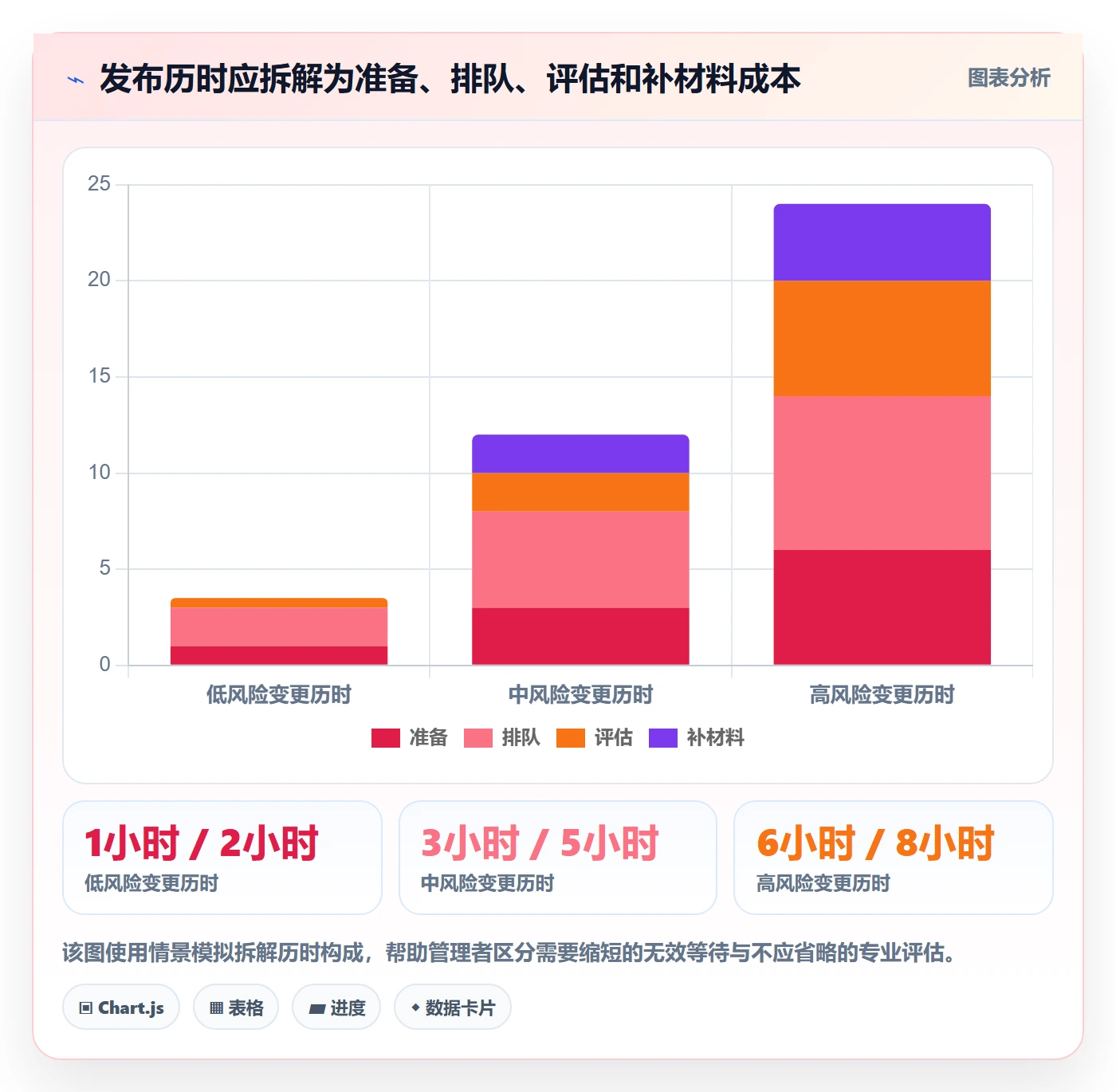Click the pink 排队 segment of 低风险 bar

[279, 627]
